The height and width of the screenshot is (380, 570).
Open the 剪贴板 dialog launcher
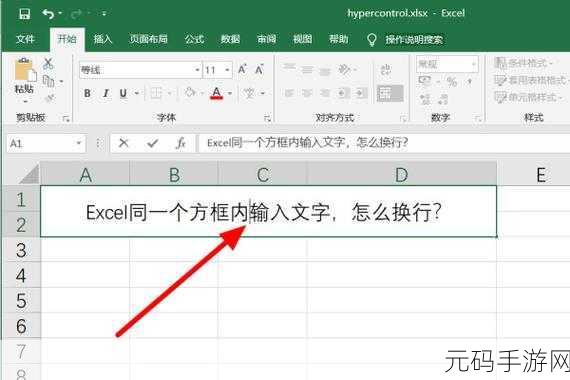(66, 118)
